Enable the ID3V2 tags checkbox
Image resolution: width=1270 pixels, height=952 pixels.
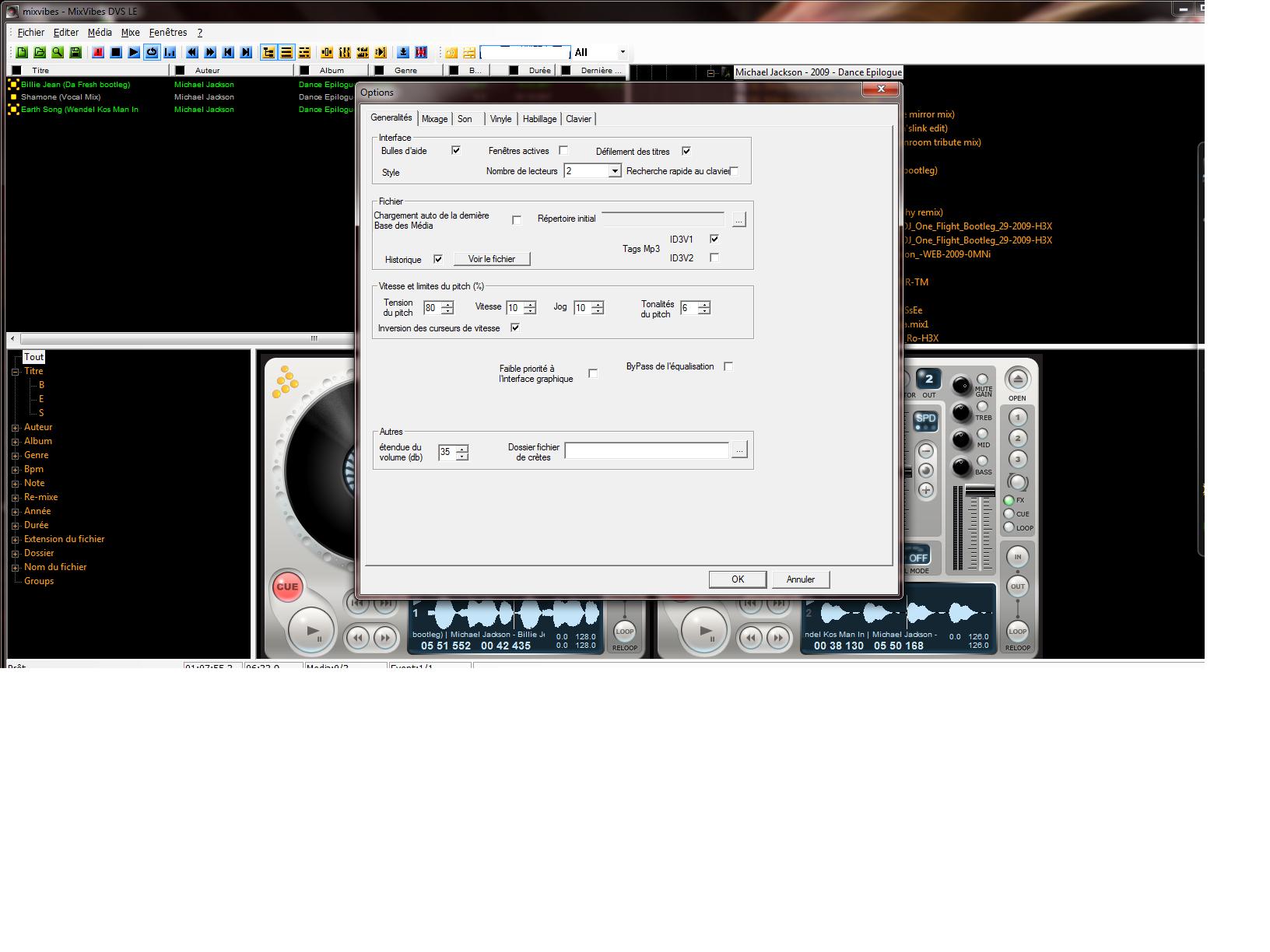coord(714,257)
